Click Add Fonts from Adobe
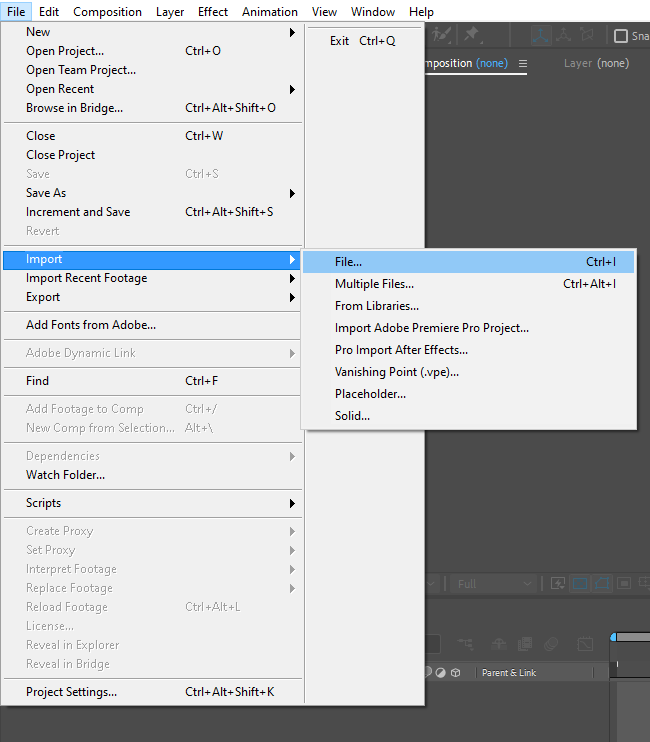Viewport: 650px width, 742px height. pyautogui.click(x=91, y=325)
